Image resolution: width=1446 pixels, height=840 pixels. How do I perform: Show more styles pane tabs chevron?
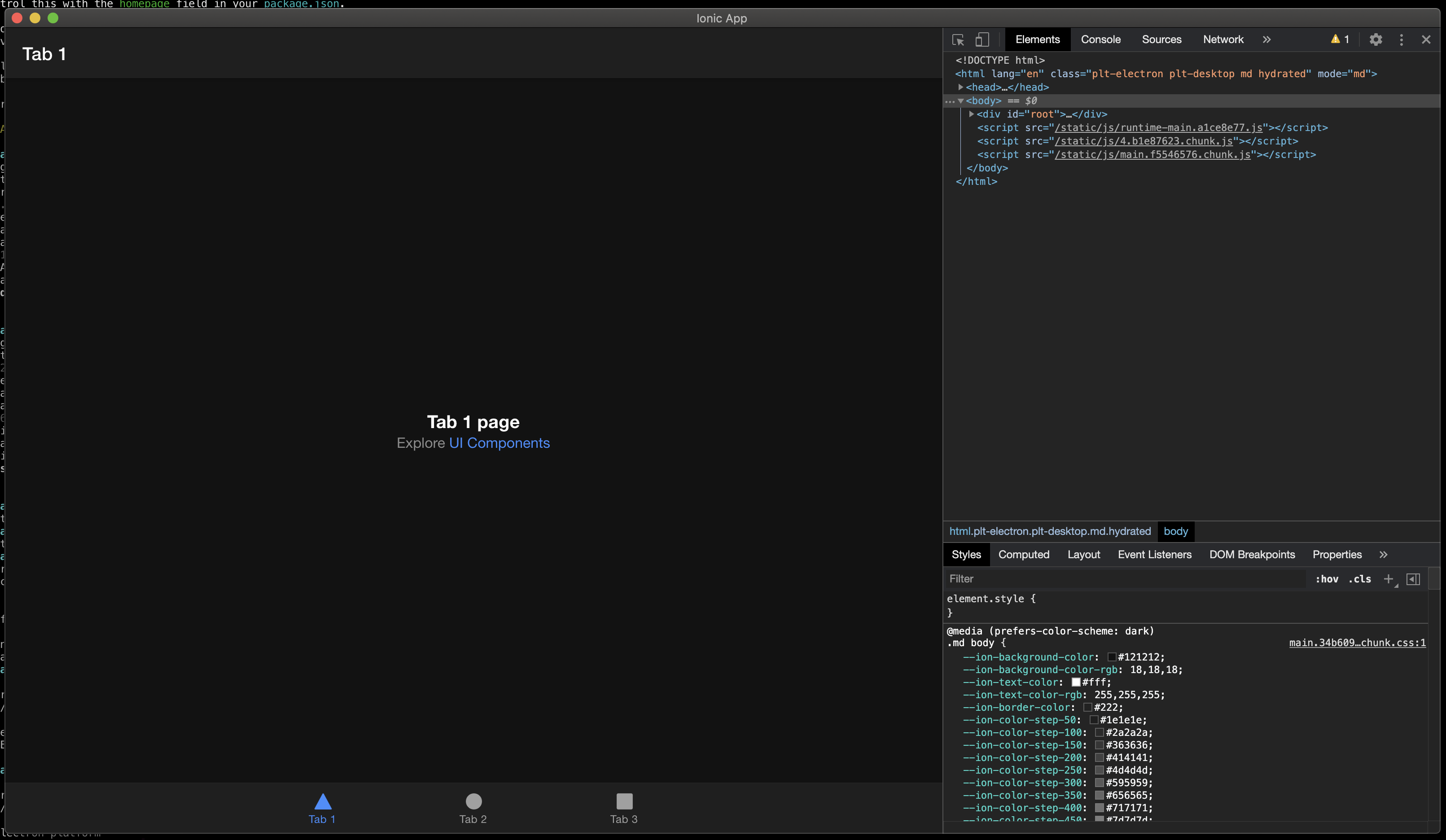[1384, 555]
